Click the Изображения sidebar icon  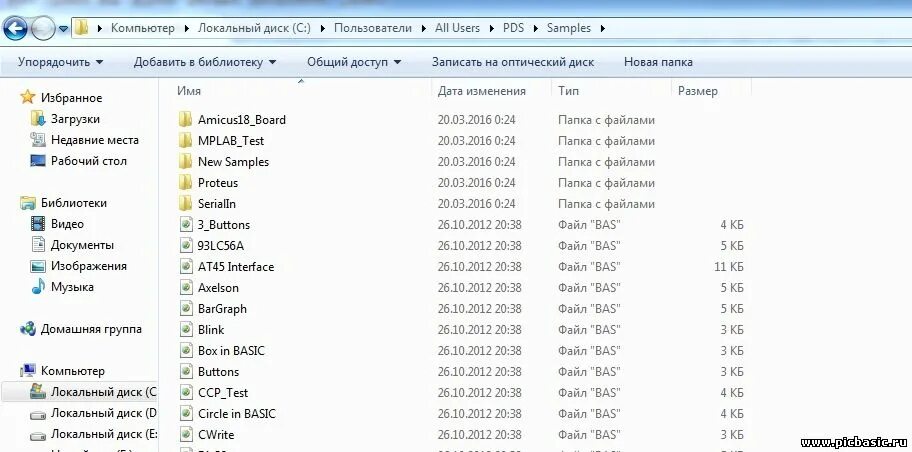[x=38, y=266]
